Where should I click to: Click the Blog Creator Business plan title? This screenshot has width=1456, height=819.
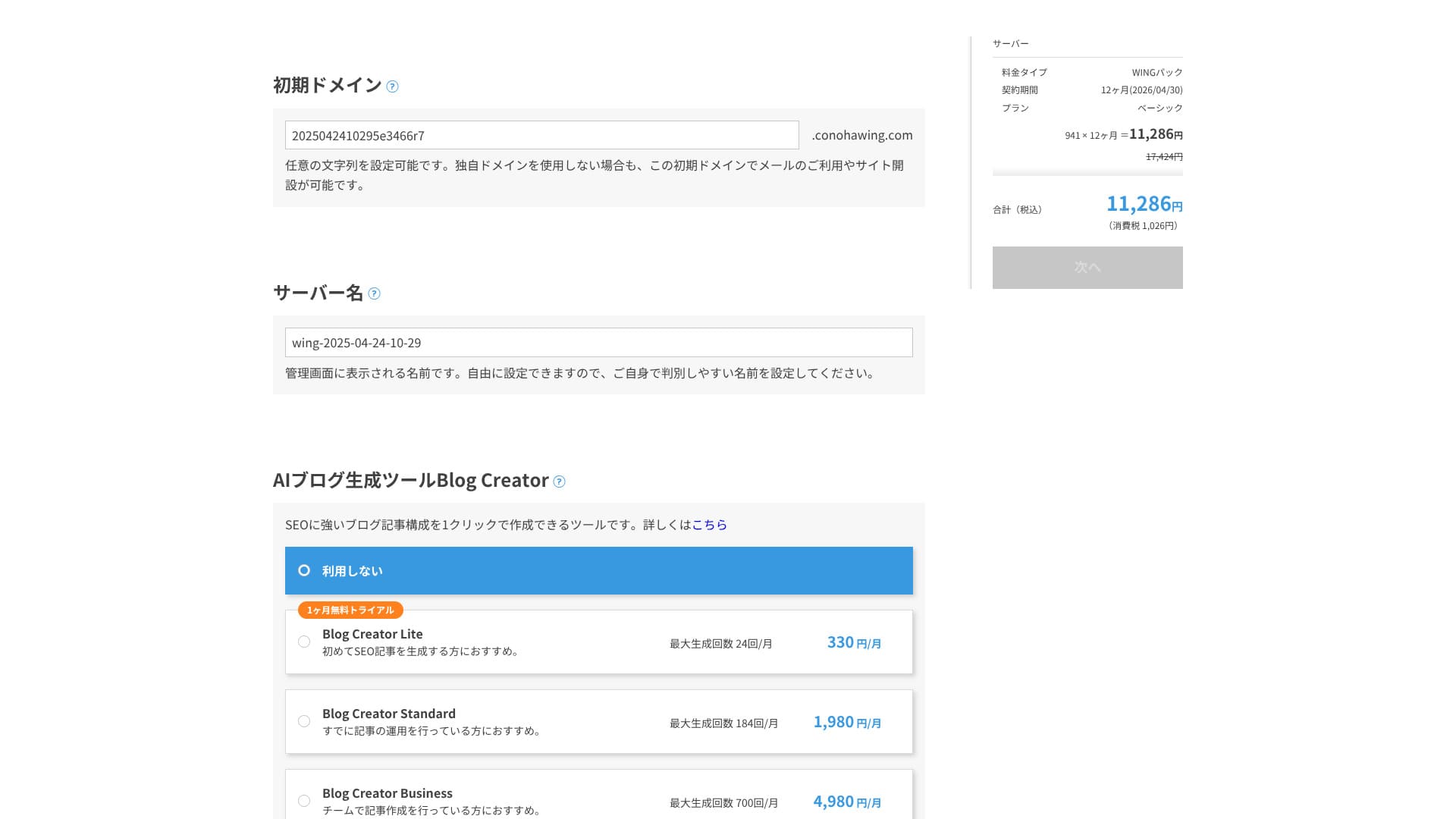pyautogui.click(x=387, y=793)
